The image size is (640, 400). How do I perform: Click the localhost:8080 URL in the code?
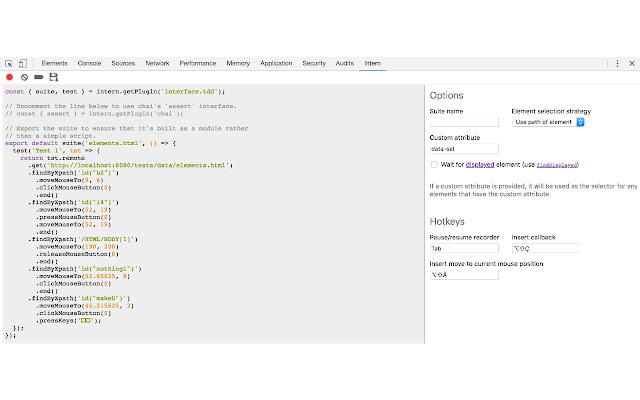[139, 165]
